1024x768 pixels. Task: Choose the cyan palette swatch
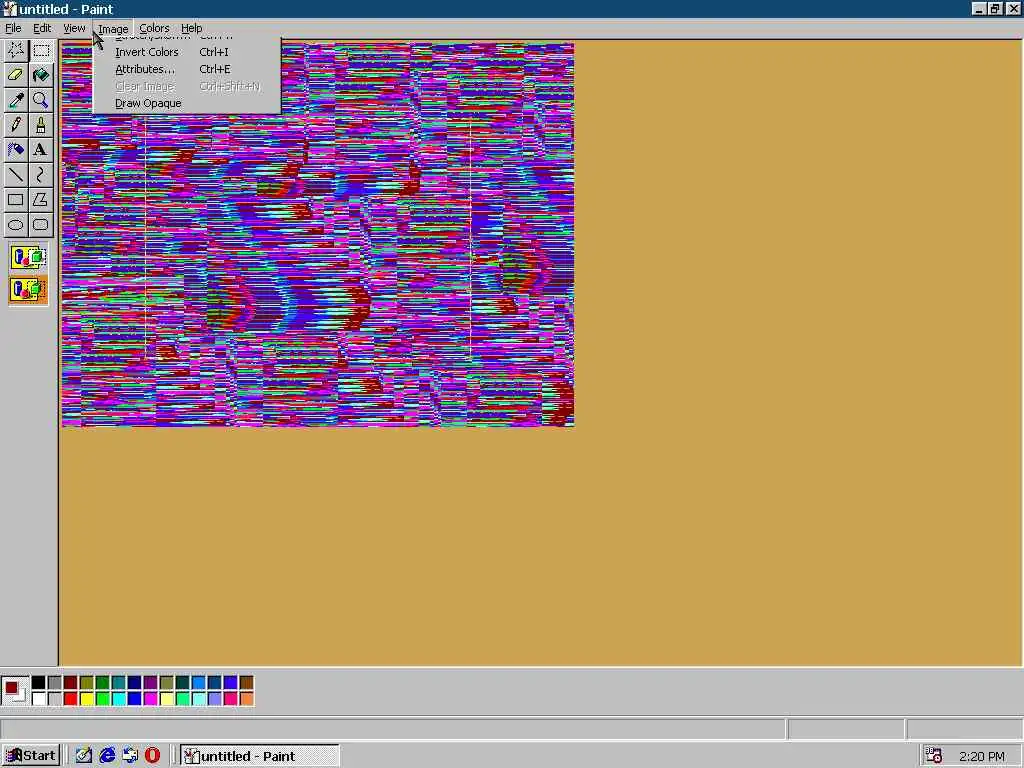118,699
